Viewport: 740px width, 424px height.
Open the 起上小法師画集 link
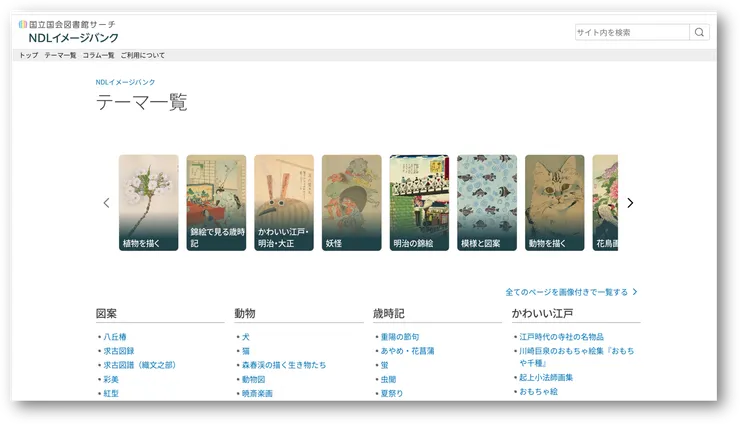point(546,377)
